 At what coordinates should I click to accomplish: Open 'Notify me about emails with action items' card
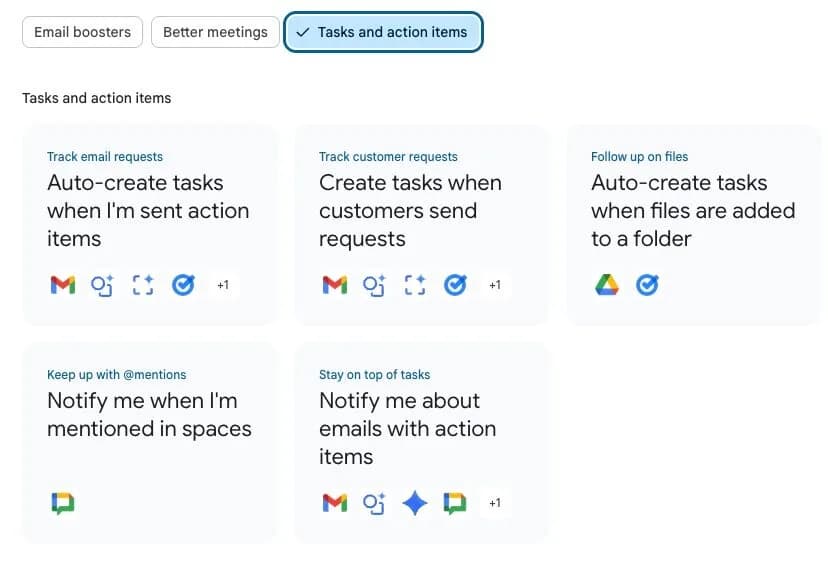[421, 443]
